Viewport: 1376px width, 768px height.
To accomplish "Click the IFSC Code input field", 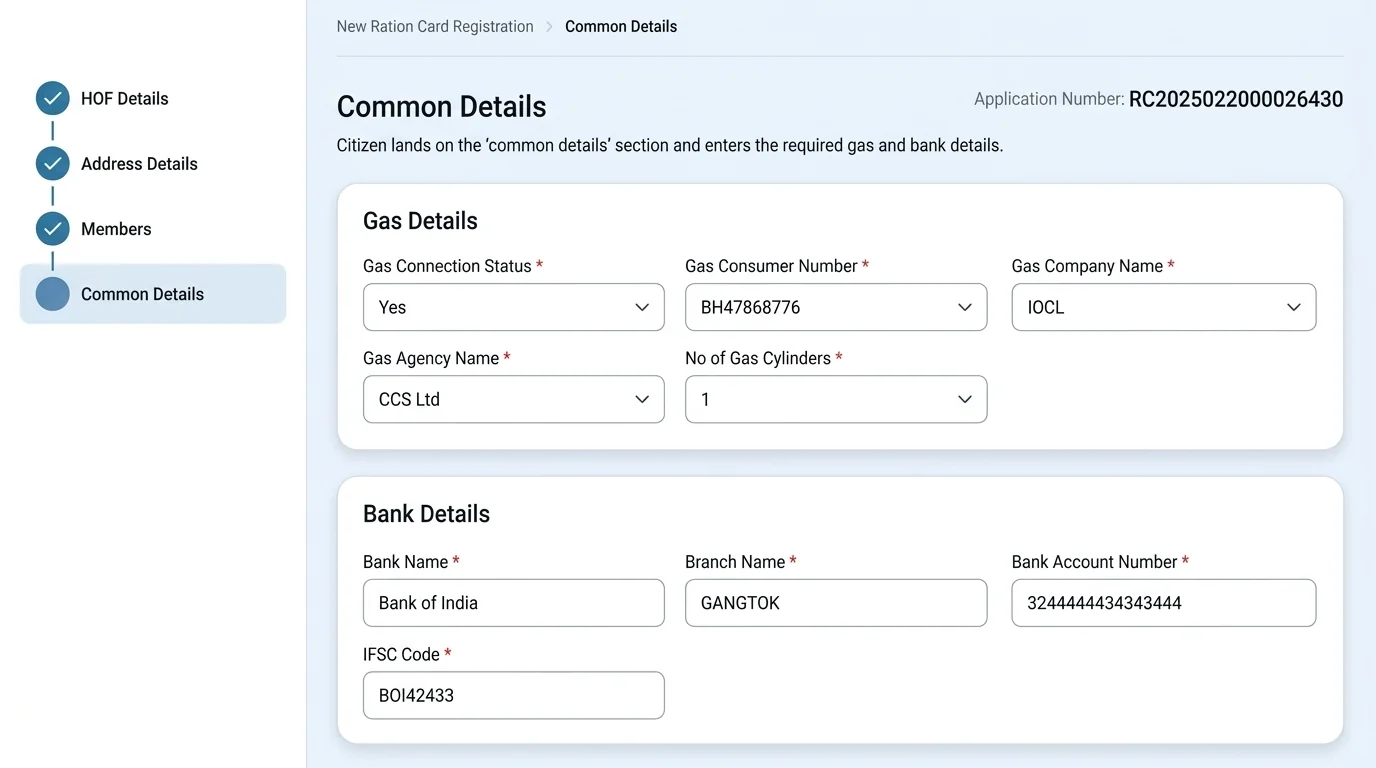I will tap(514, 695).
